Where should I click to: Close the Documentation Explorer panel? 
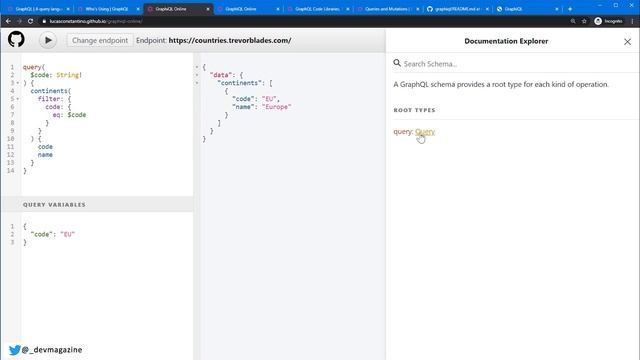pyautogui.click(x=627, y=42)
